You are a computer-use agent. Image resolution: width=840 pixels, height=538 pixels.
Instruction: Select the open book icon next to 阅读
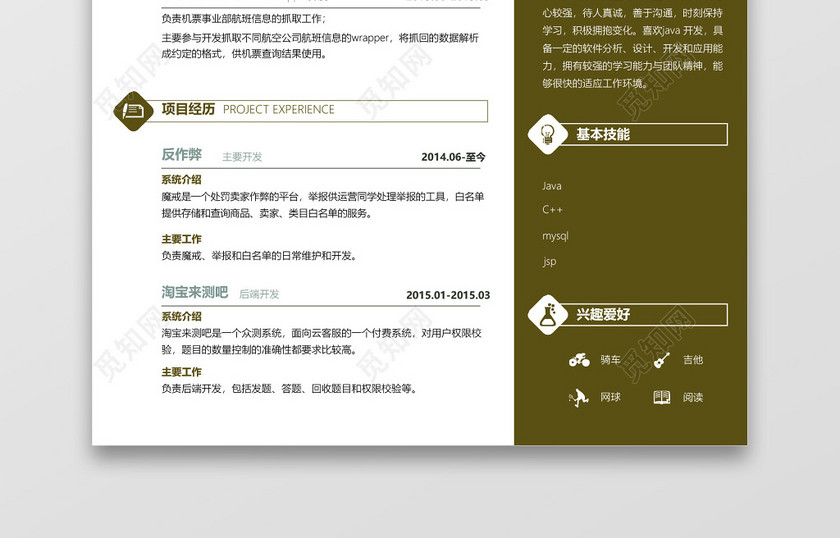[x=662, y=397]
